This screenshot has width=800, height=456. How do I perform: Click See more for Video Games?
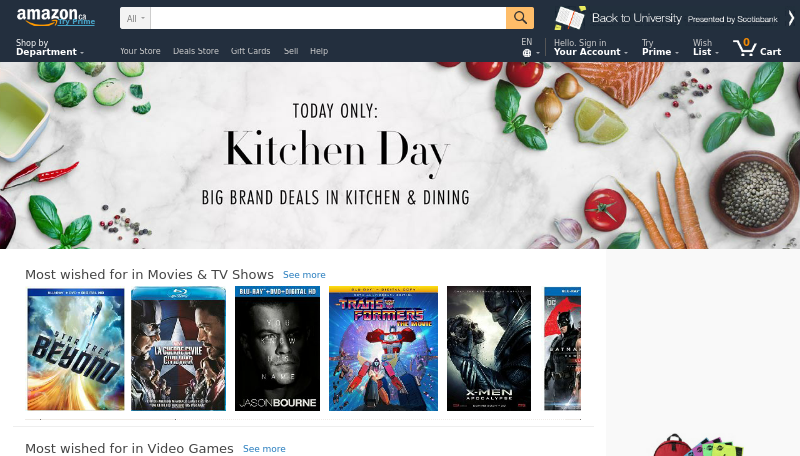264,449
